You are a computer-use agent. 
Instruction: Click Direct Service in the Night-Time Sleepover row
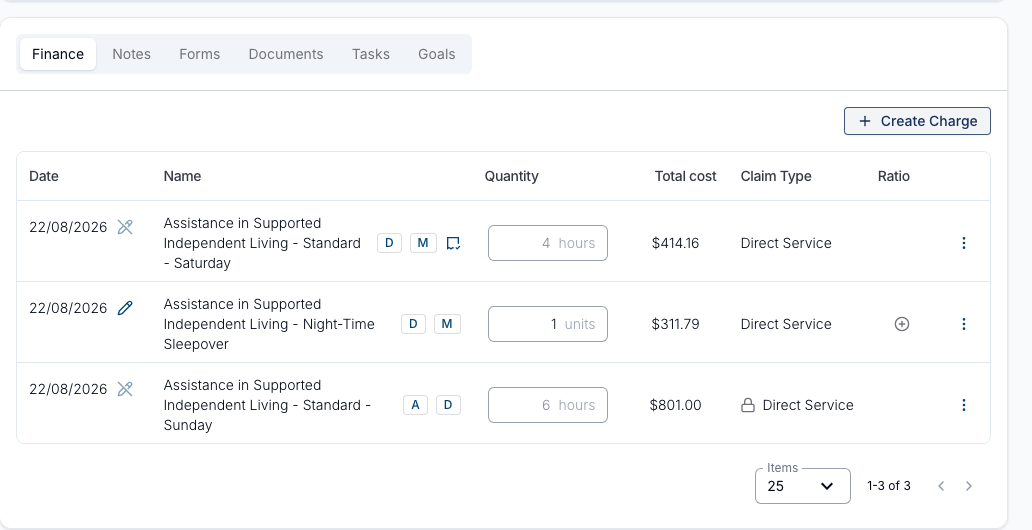point(786,324)
